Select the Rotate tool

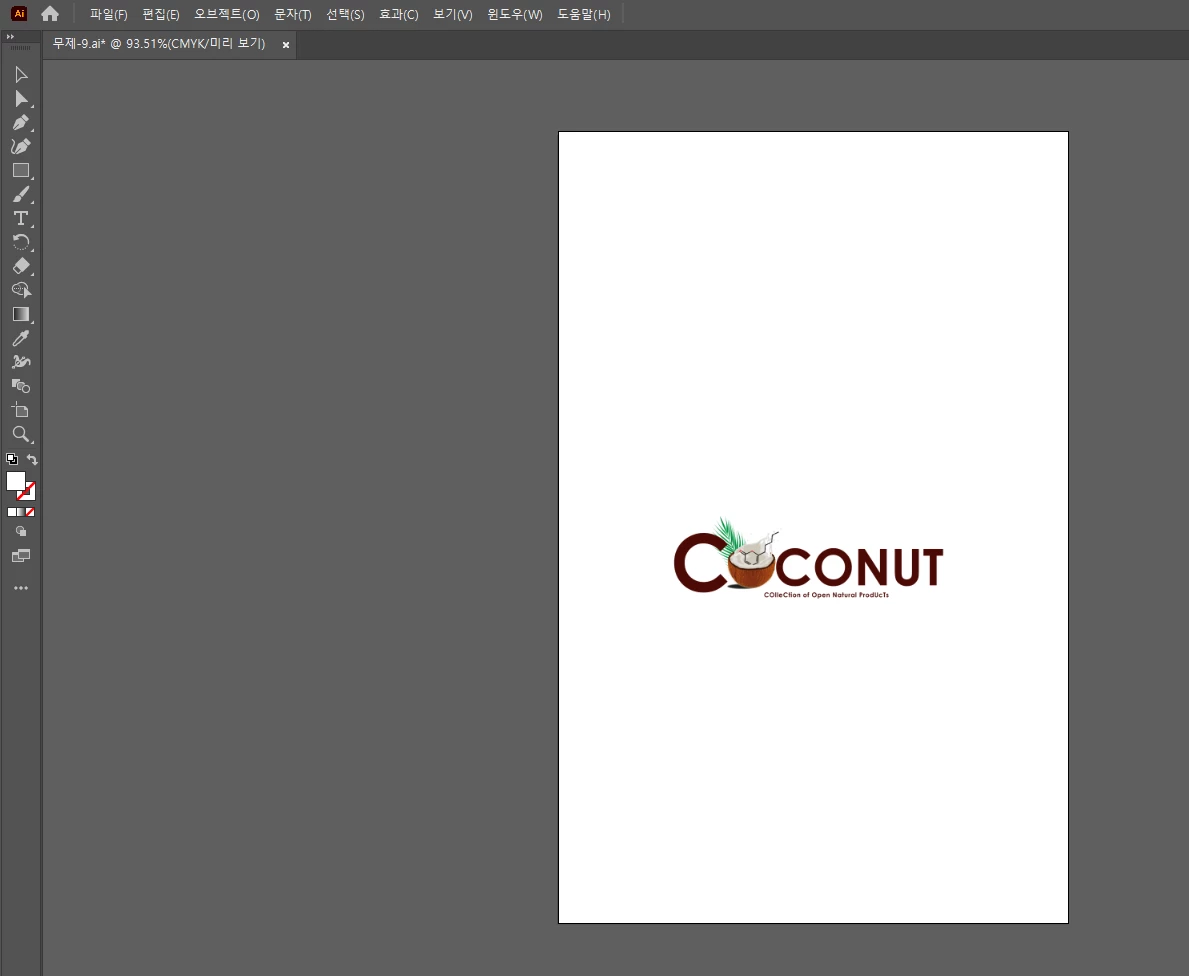click(x=21, y=243)
